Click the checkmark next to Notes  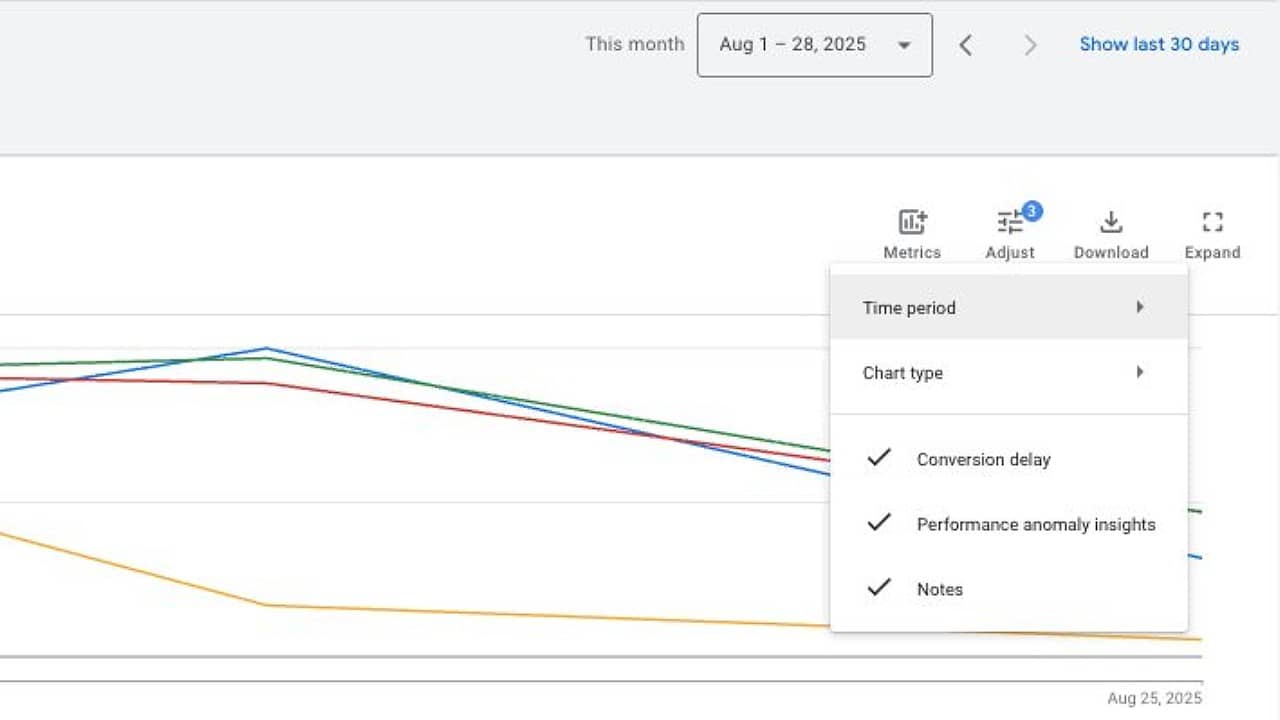coord(878,588)
